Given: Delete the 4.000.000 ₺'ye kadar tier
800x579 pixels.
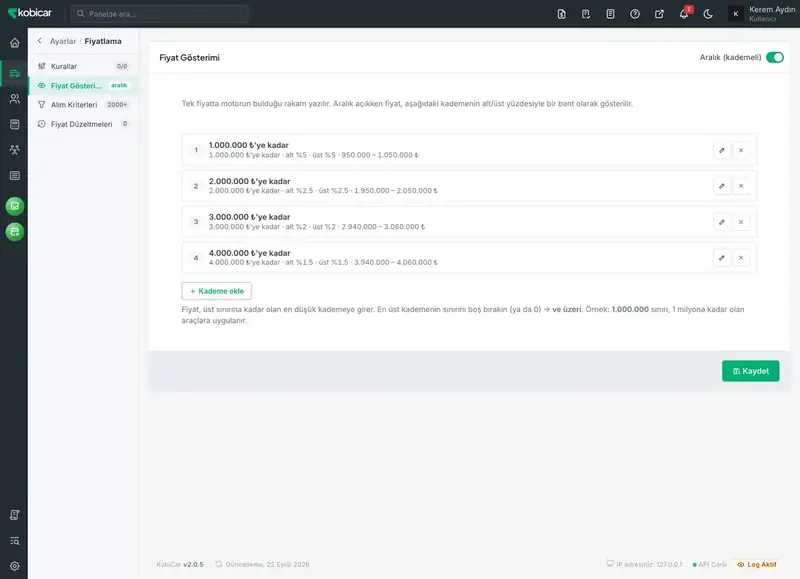Looking at the screenshot, I should click(x=741, y=258).
